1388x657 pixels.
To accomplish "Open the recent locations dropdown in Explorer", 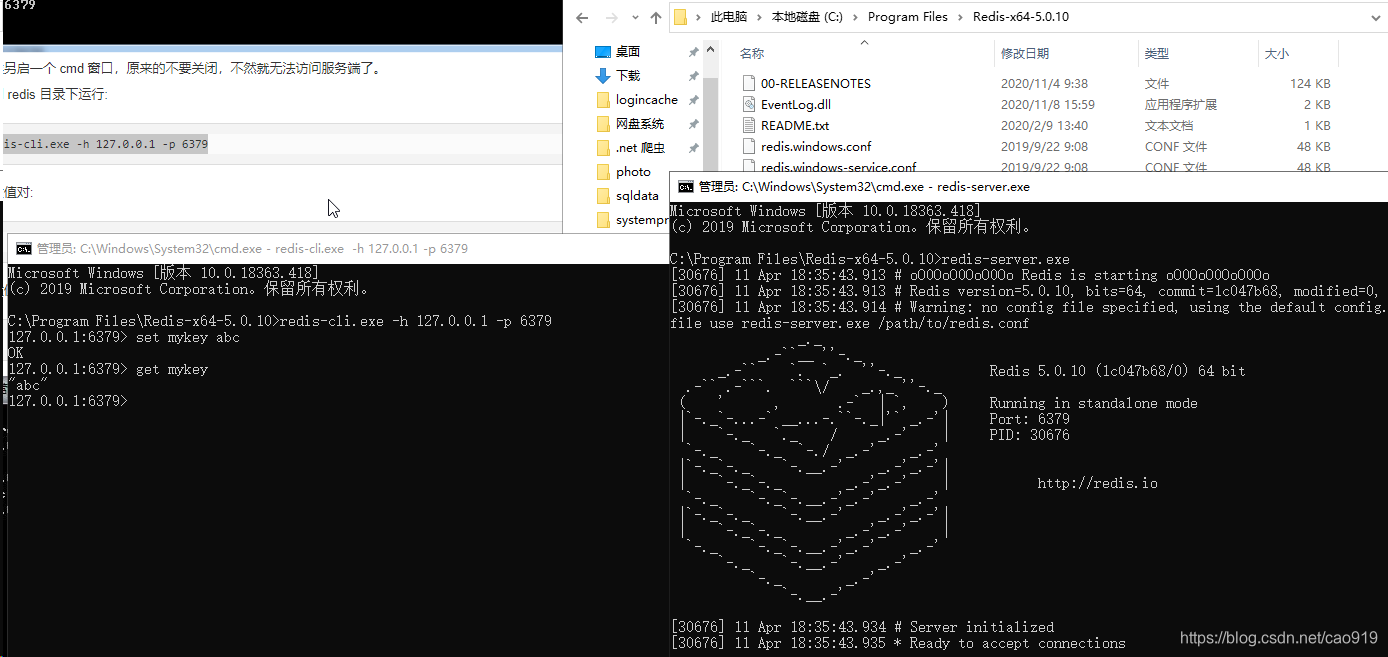I will tap(635, 18).
